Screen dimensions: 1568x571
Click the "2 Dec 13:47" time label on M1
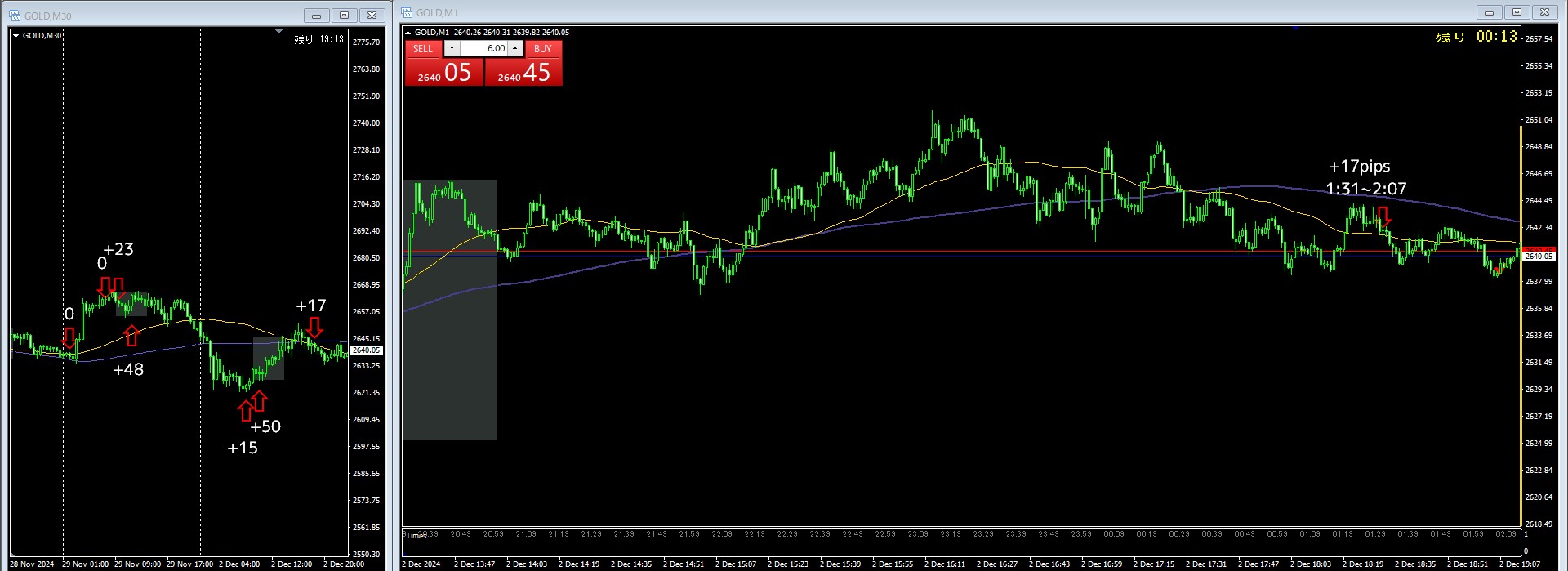tap(474, 564)
